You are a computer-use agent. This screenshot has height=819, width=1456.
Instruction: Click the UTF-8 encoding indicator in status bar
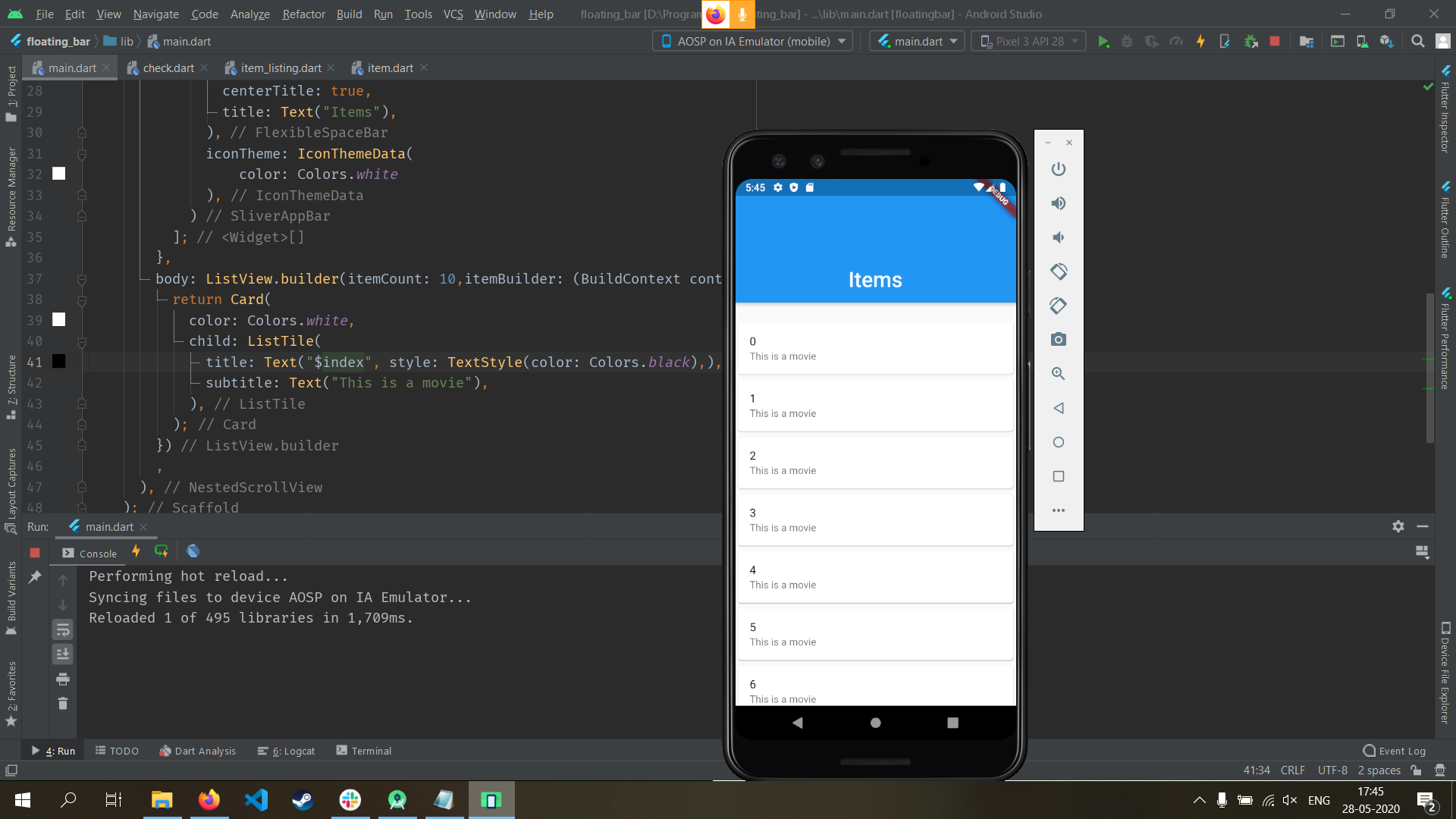[x=1332, y=770]
